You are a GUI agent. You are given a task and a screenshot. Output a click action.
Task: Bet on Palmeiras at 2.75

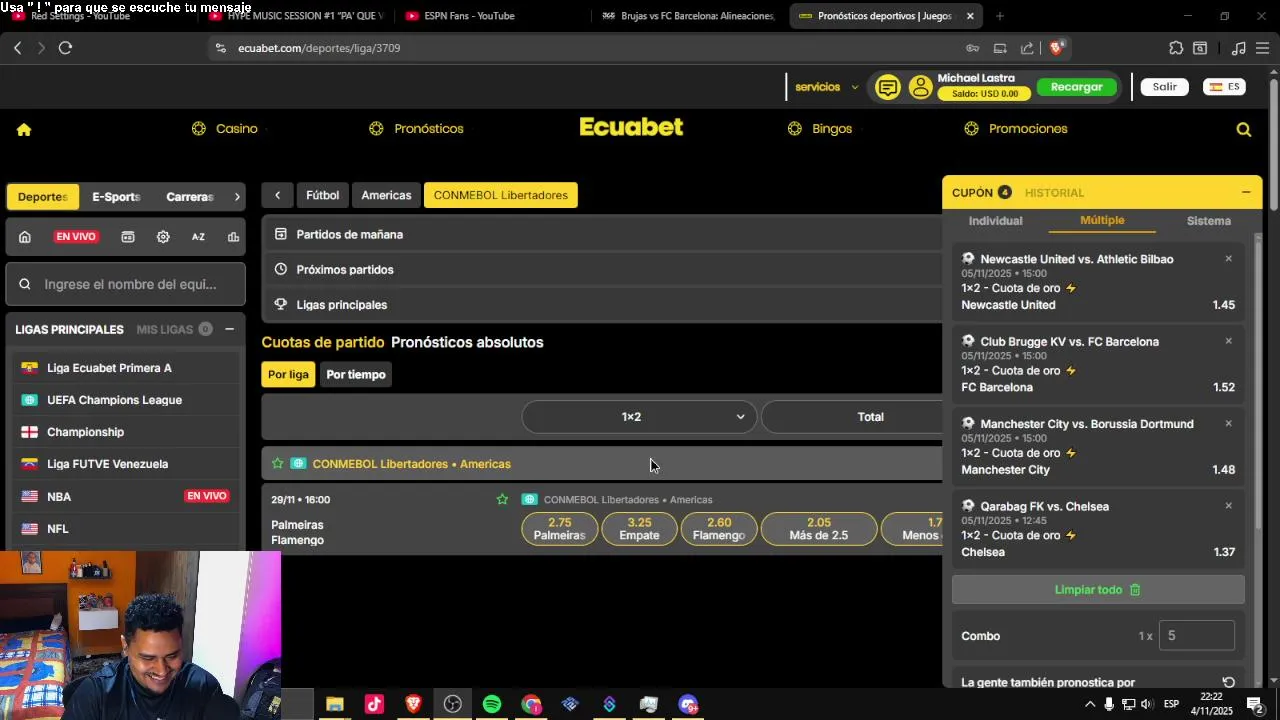pyautogui.click(x=559, y=529)
